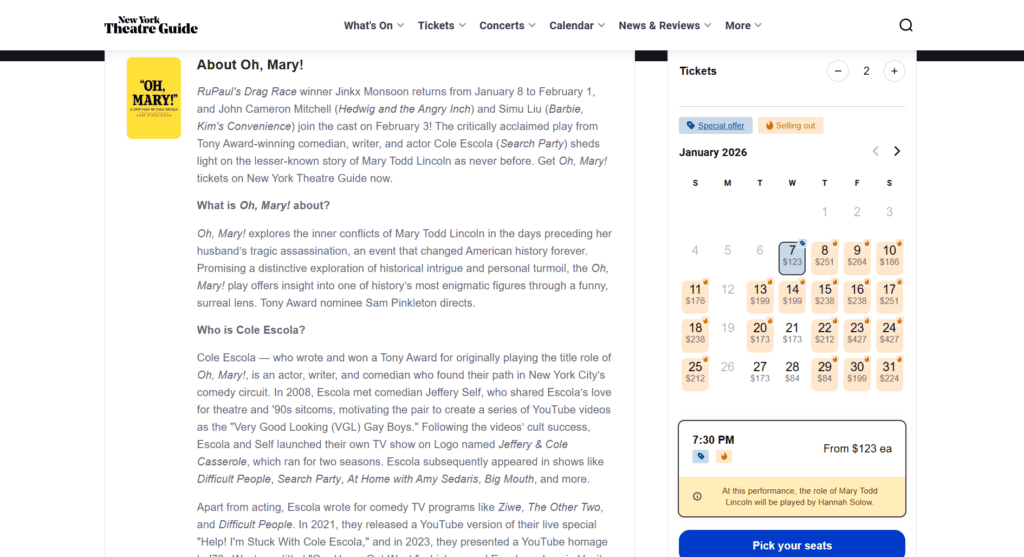1024x557 pixels.
Task: Select January 24 at $427
Action: coord(889,334)
